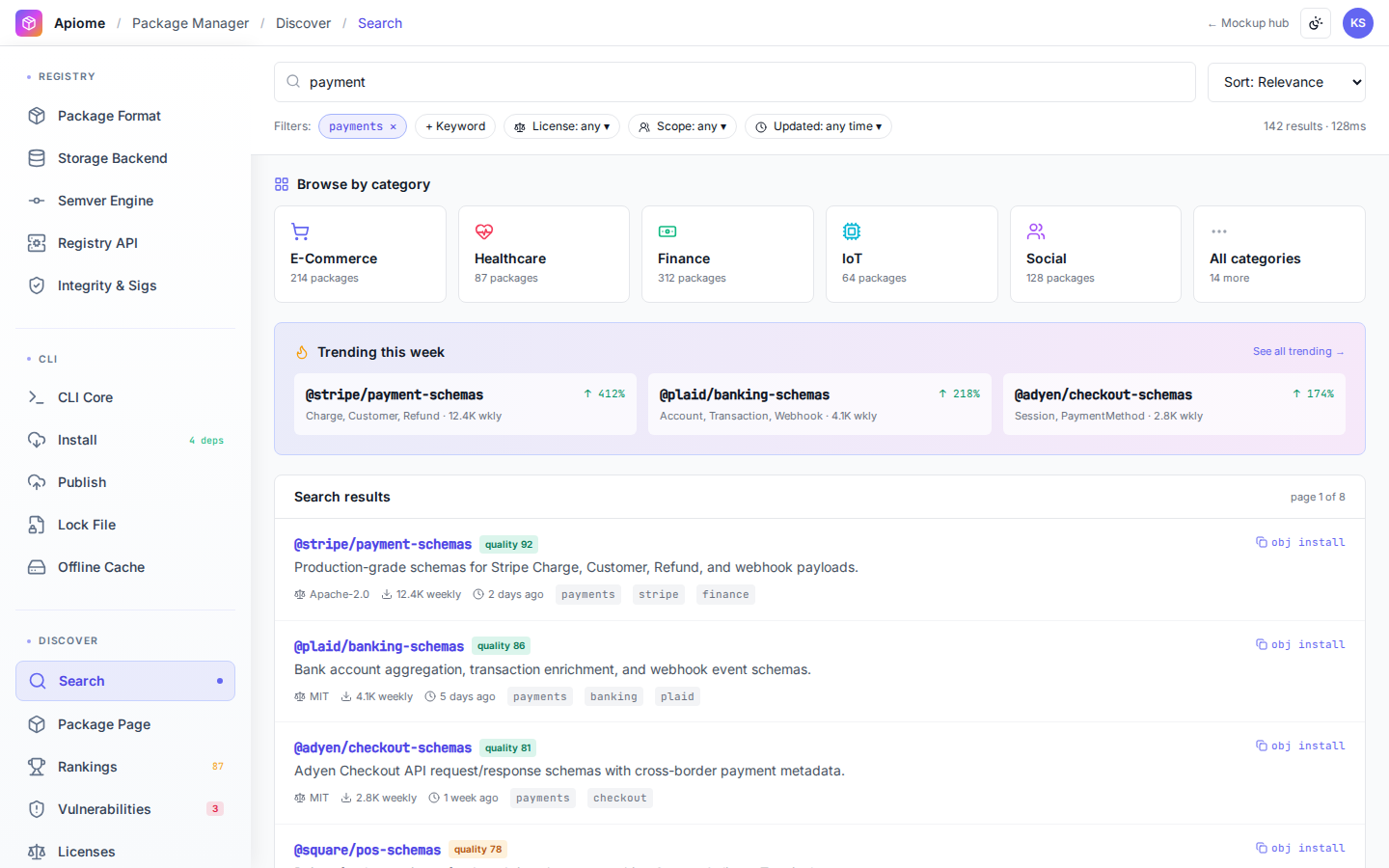This screenshot has width=1389, height=868.
Task: Click the plaid tag chip
Action: coord(677,696)
